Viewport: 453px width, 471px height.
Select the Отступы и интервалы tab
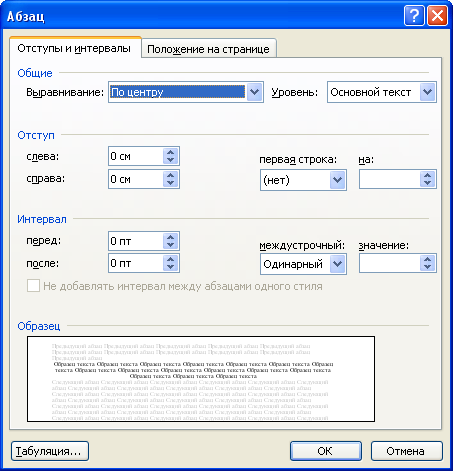75,48
